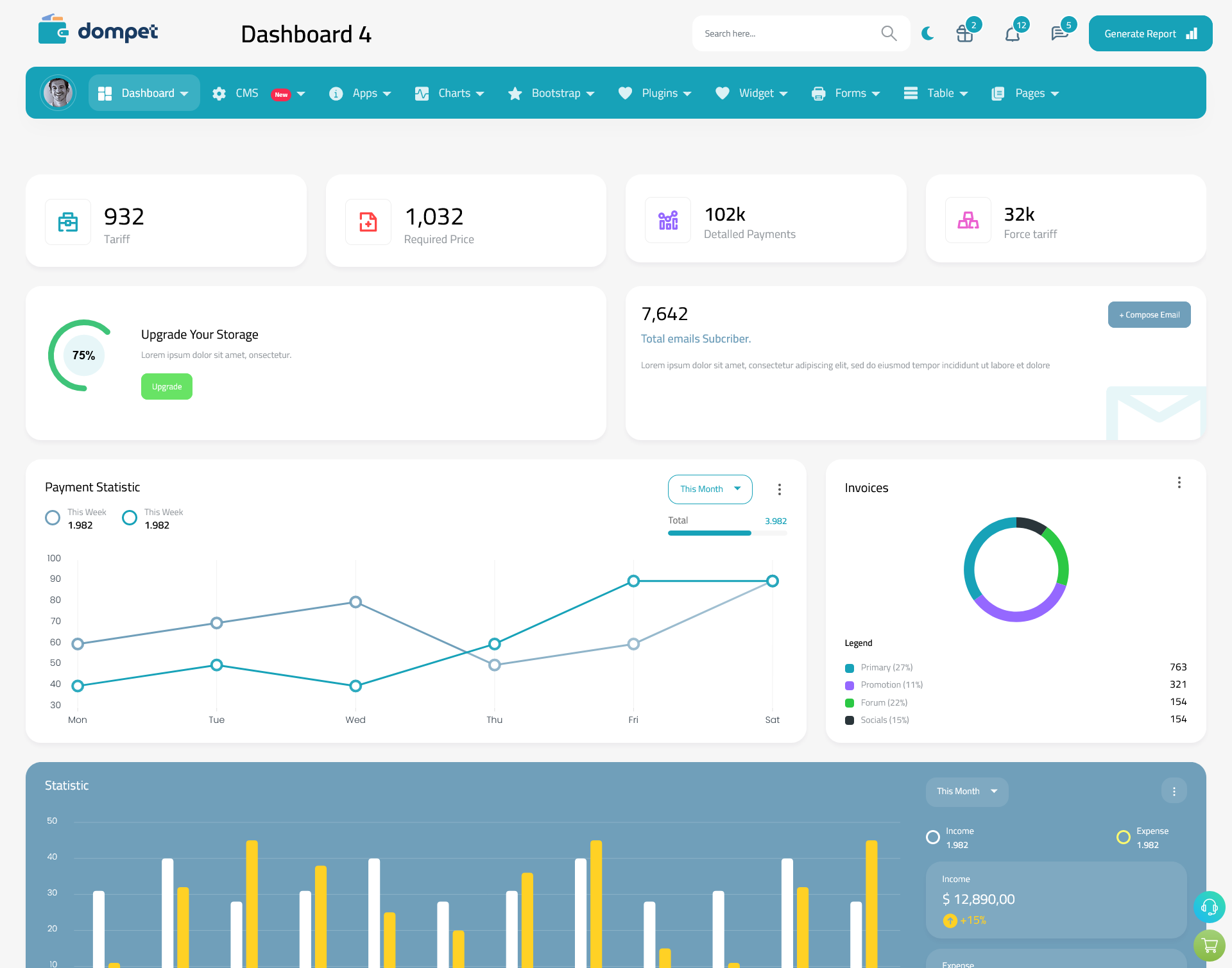Click the Compose Email button

(1148, 314)
